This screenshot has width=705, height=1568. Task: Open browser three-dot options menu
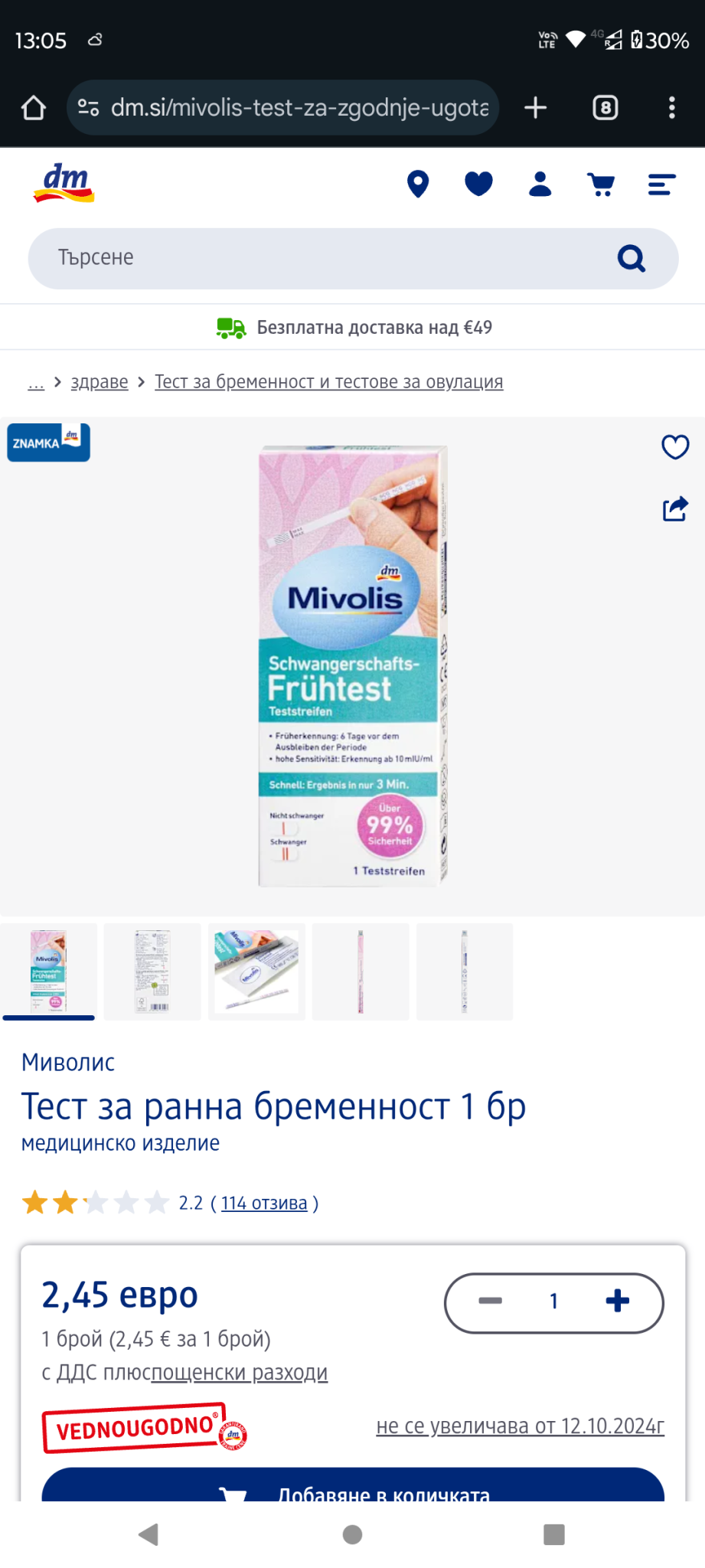672,108
